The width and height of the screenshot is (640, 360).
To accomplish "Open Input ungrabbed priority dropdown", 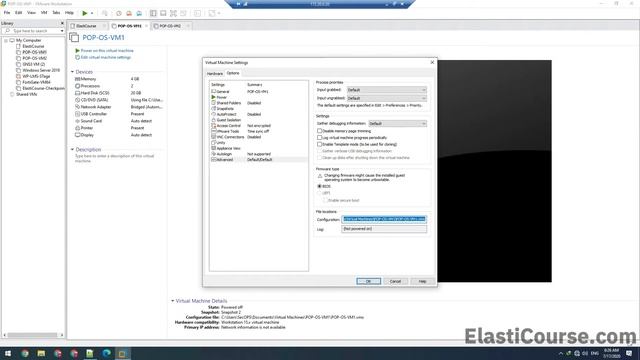I will (387, 98).
